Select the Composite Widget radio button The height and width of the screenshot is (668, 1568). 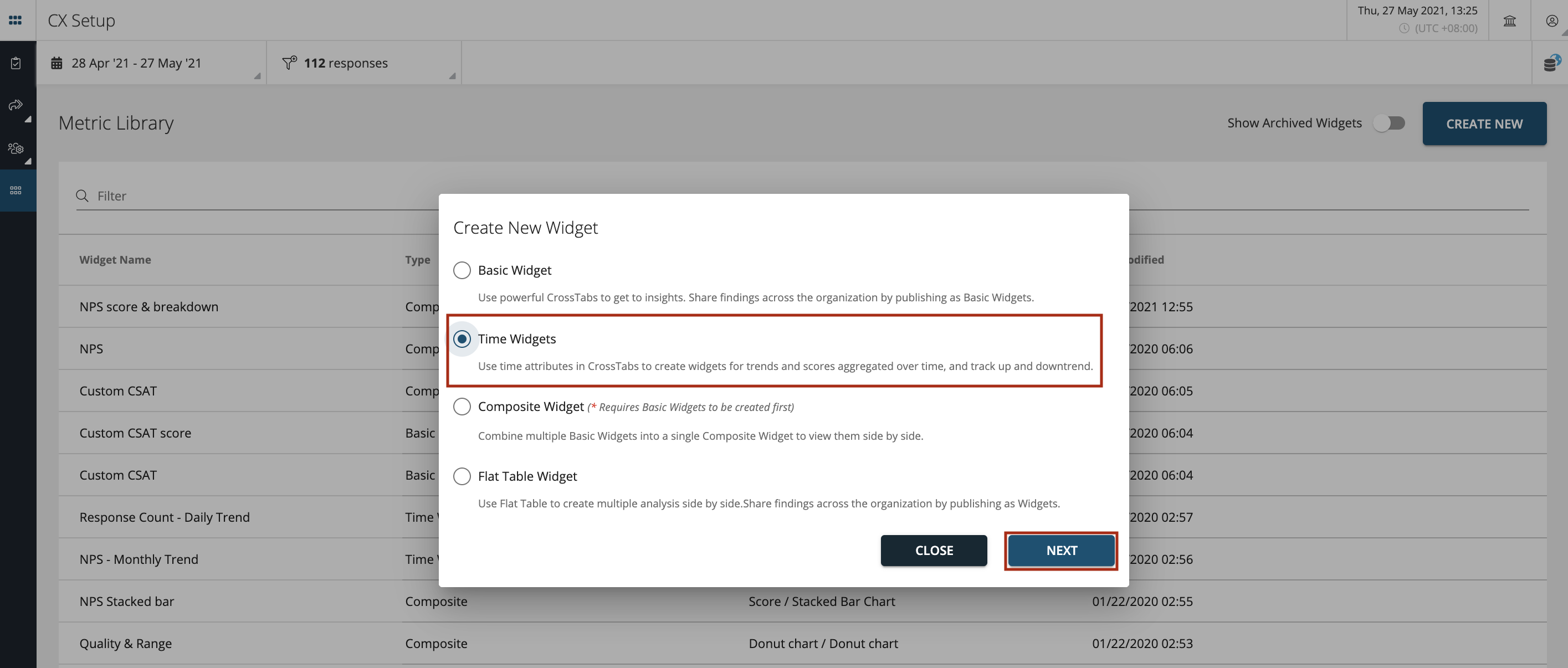pos(462,406)
